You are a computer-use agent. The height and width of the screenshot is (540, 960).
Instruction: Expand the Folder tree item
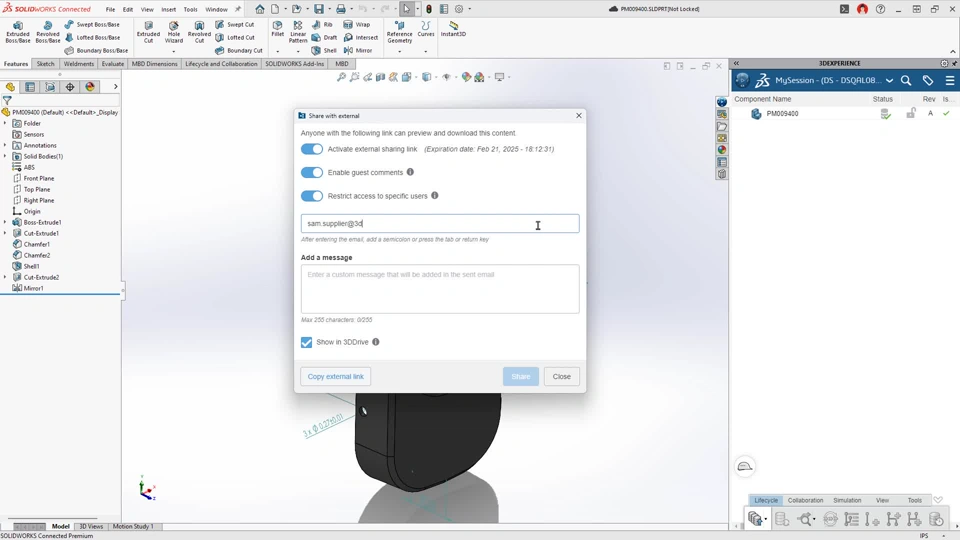pos(6,123)
